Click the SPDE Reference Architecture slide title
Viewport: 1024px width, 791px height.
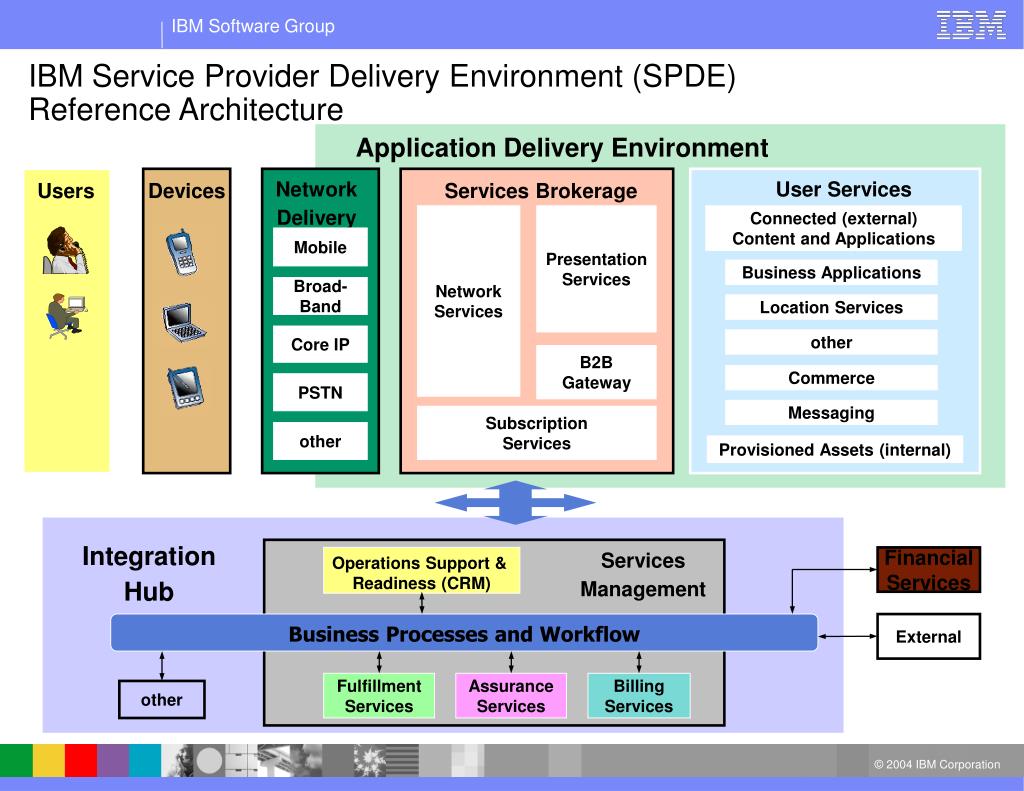tap(382, 92)
